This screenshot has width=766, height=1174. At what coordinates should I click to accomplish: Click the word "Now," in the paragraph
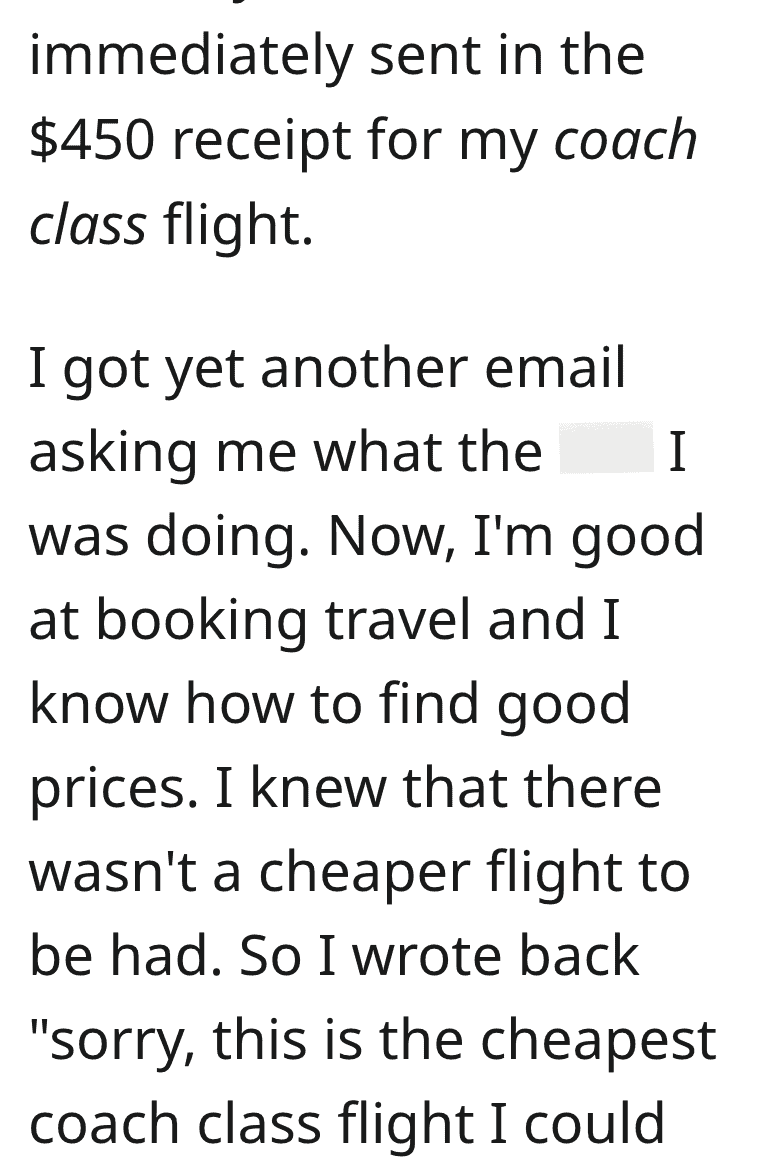click(x=392, y=537)
